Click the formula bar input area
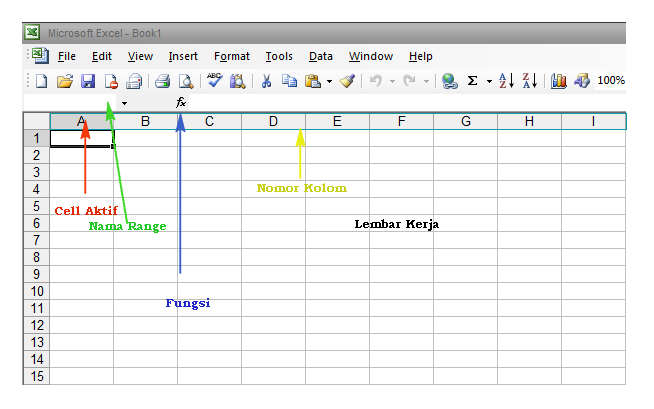 pyautogui.click(x=407, y=103)
